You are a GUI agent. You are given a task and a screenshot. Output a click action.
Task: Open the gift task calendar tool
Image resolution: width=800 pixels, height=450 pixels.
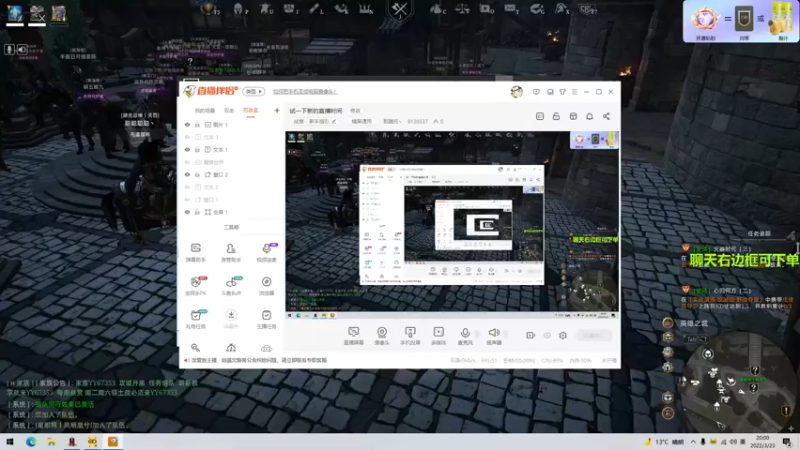pyautogui.click(x=196, y=319)
